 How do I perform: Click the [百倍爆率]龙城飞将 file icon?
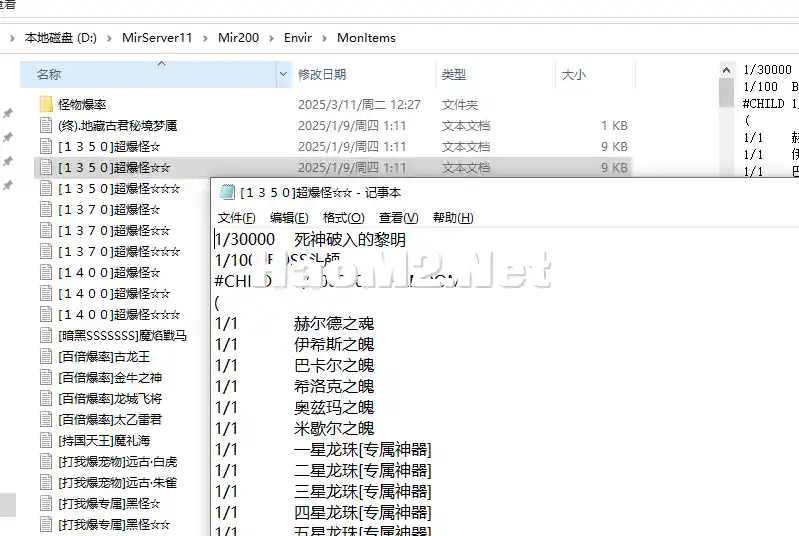46,398
